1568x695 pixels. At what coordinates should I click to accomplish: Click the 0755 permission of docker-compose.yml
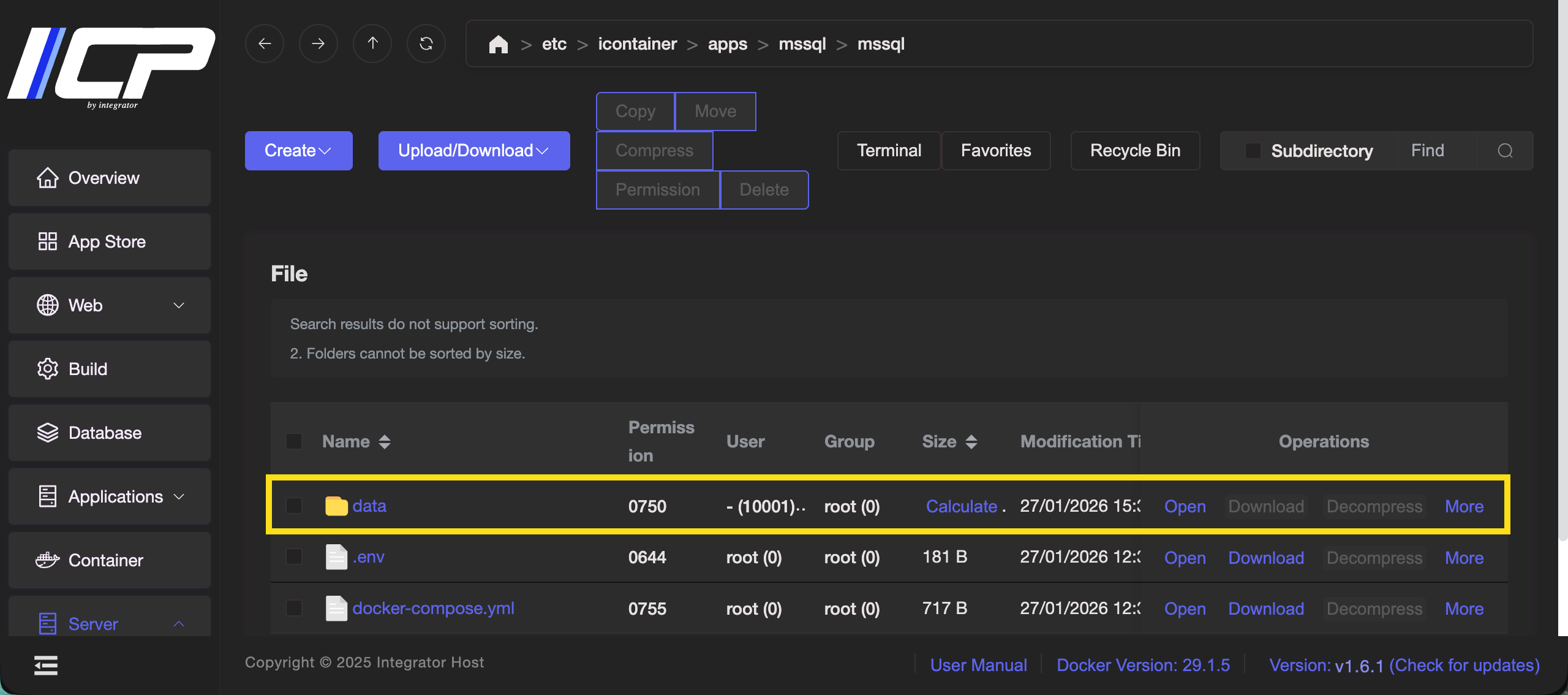click(x=647, y=609)
